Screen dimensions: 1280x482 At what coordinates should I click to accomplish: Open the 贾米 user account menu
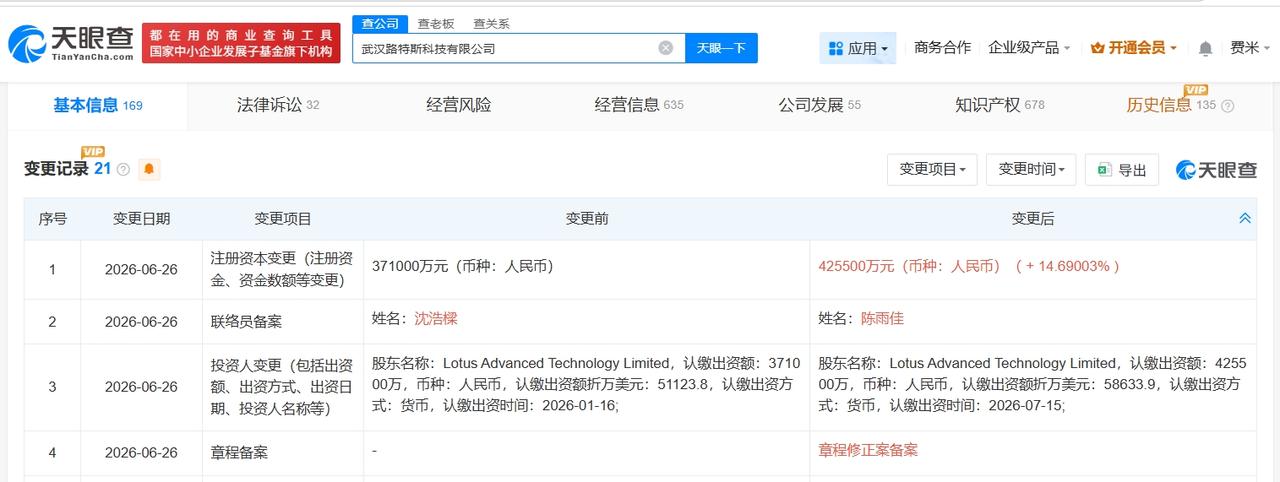[x=1250, y=48]
